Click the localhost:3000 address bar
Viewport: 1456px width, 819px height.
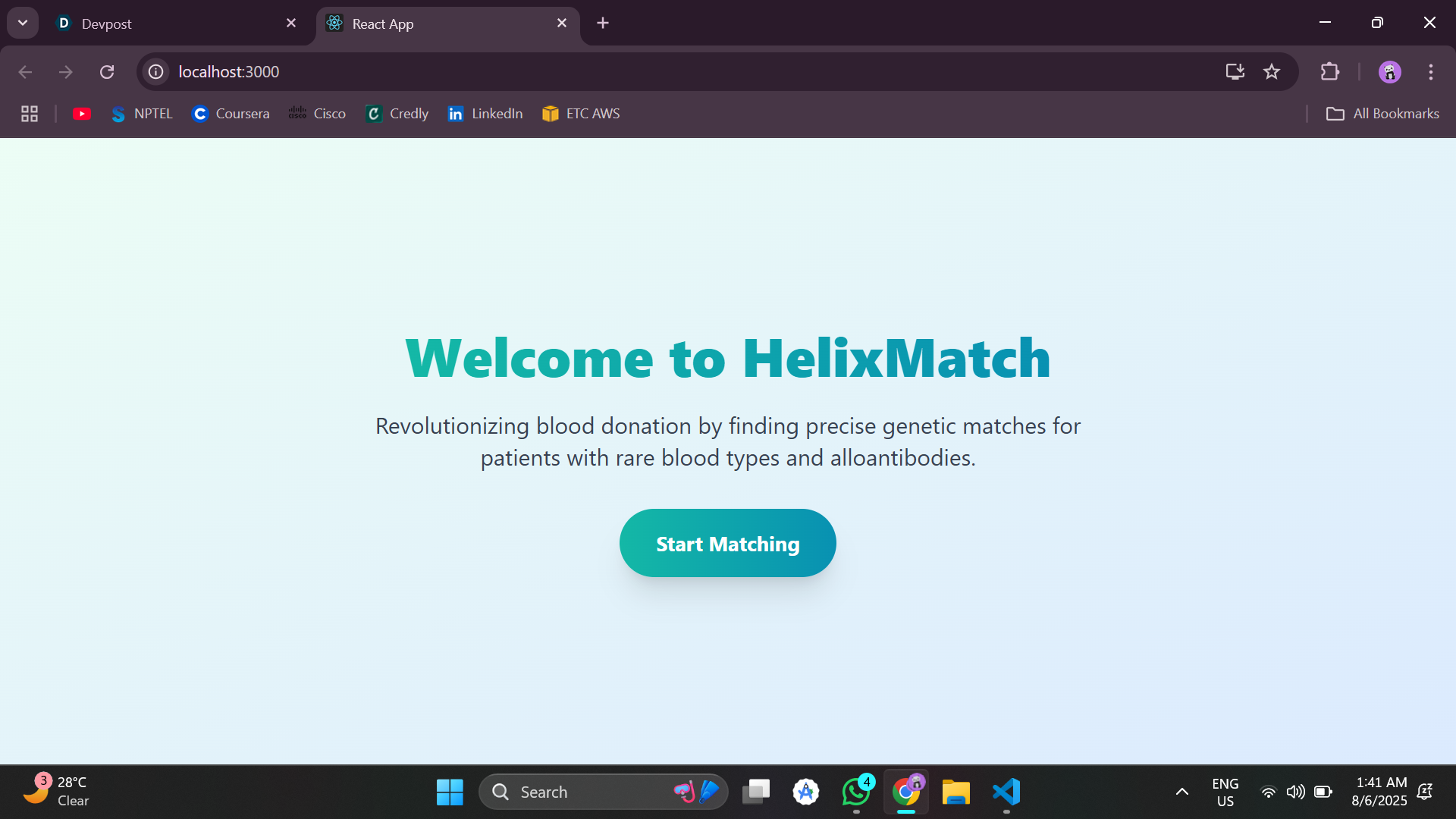point(607,71)
